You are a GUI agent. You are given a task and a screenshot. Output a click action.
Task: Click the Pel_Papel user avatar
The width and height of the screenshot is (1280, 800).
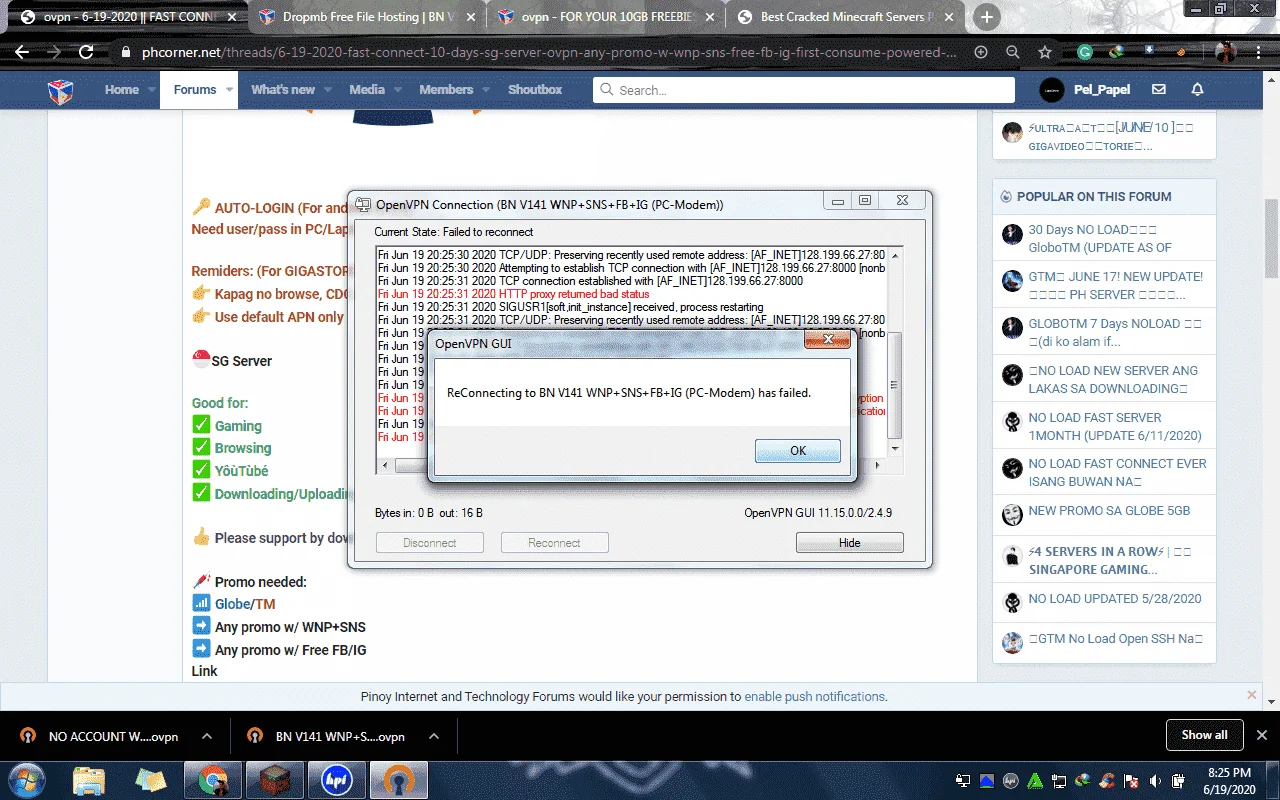point(1052,89)
